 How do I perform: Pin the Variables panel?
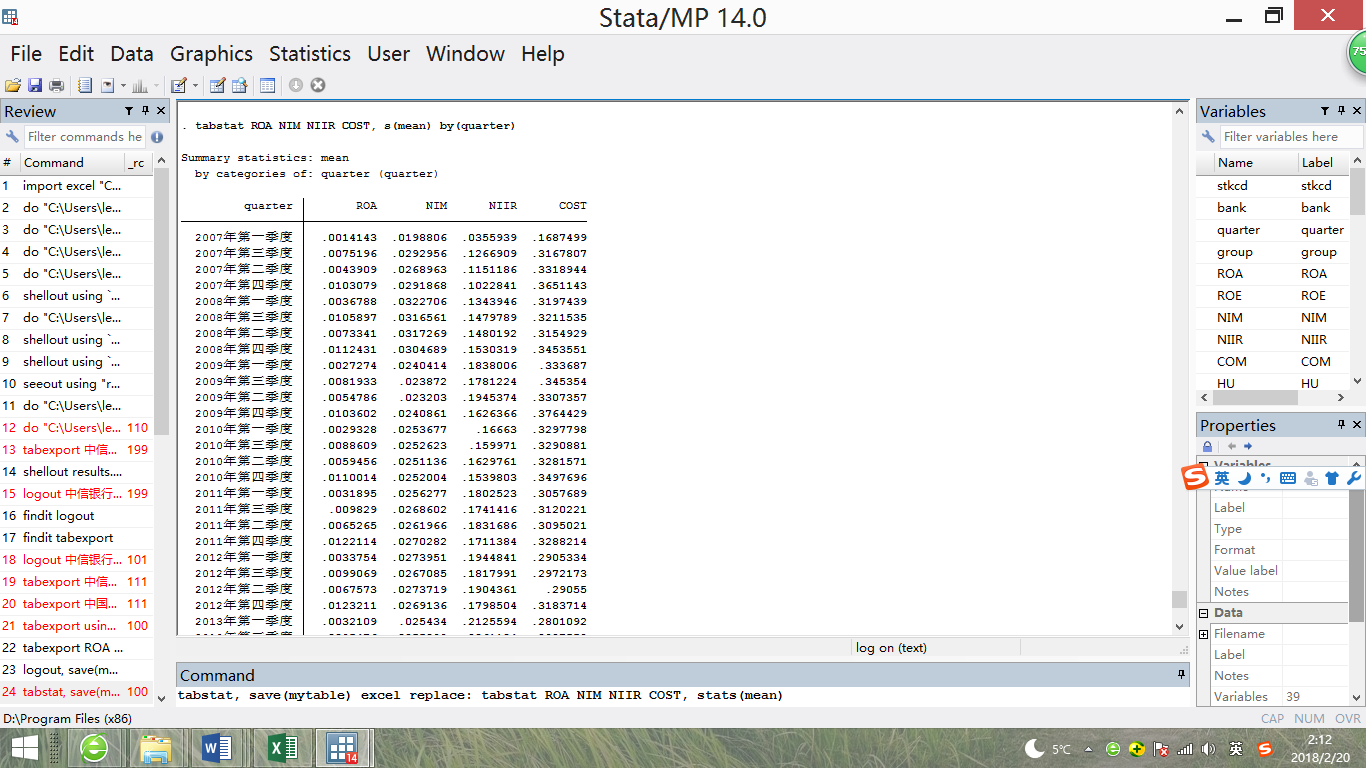click(x=1342, y=111)
